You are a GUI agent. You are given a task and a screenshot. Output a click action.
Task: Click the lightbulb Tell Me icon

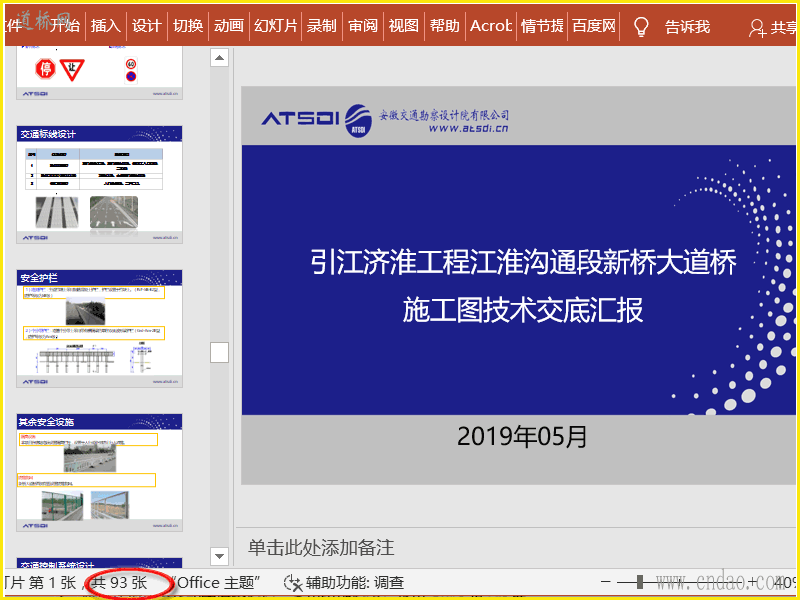tap(641, 27)
